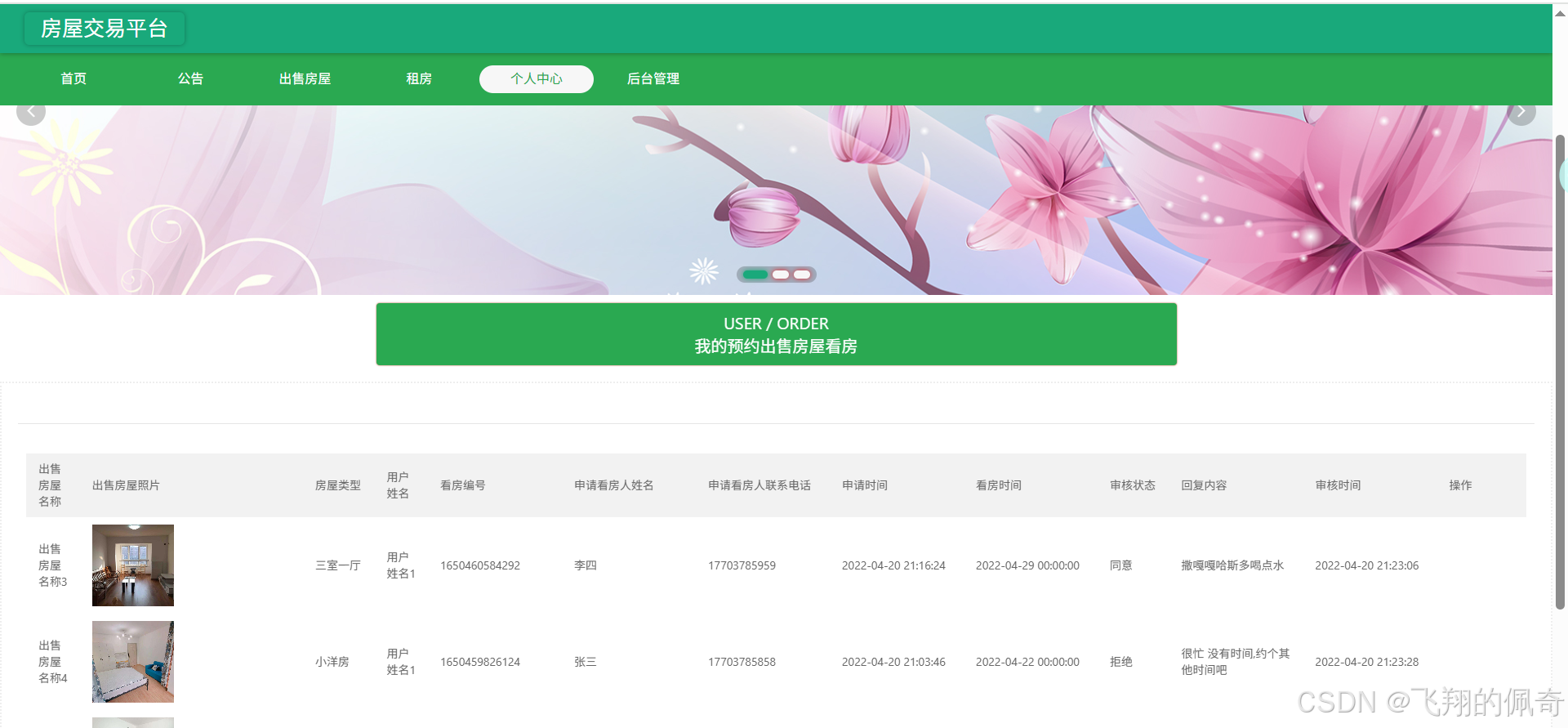Image resolution: width=1568 pixels, height=728 pixels.
Task: Click application time 2022-04-20 21:03:46
Action: [893, 662]
